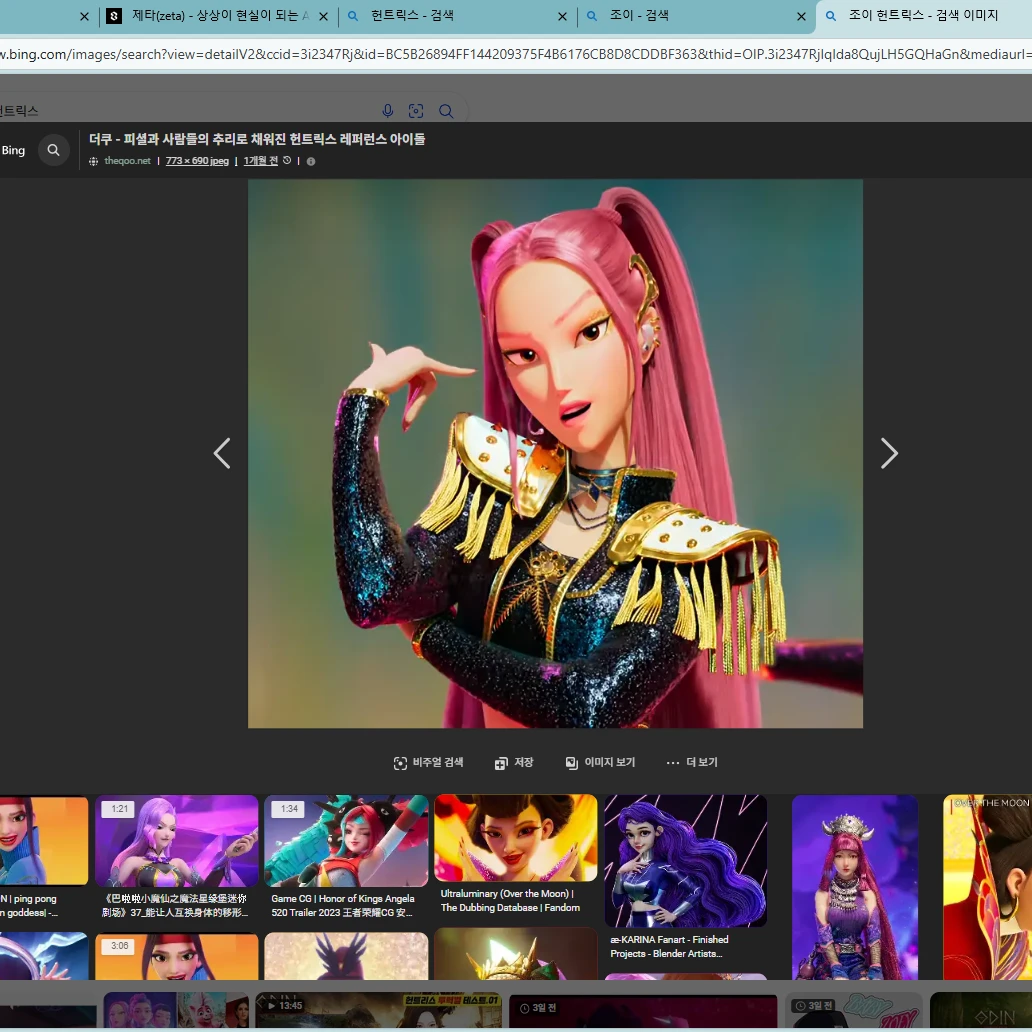The height and width of the screenshot is (1032, 1032).
Task: Go to the next image arrow
Action: coord(889,453)
